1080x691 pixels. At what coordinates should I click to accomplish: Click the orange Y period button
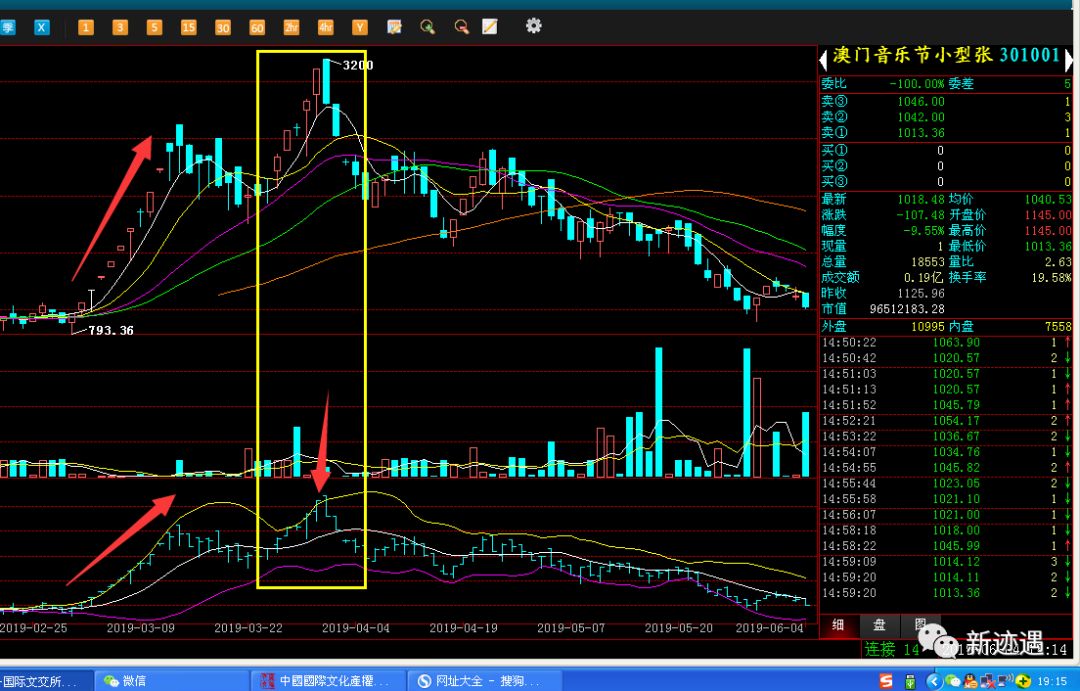pyautogui.click(x=360, y=28)
